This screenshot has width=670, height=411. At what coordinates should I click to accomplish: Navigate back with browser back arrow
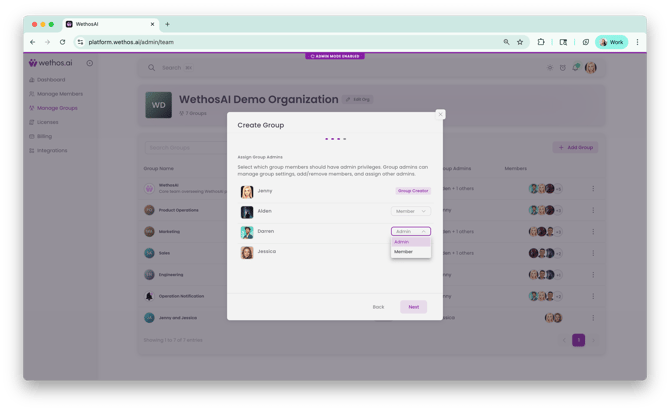pos(32,42)
